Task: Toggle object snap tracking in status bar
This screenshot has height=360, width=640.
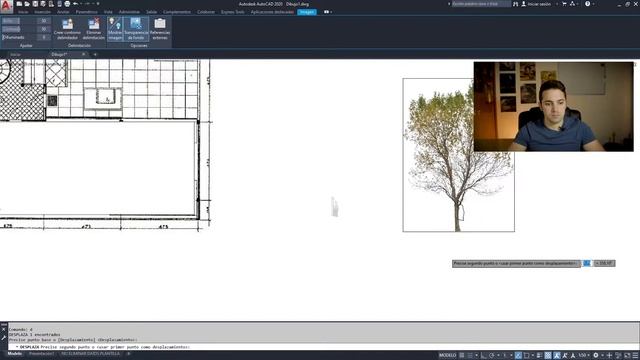Action: pyautogui.click(x=518, y=356)
